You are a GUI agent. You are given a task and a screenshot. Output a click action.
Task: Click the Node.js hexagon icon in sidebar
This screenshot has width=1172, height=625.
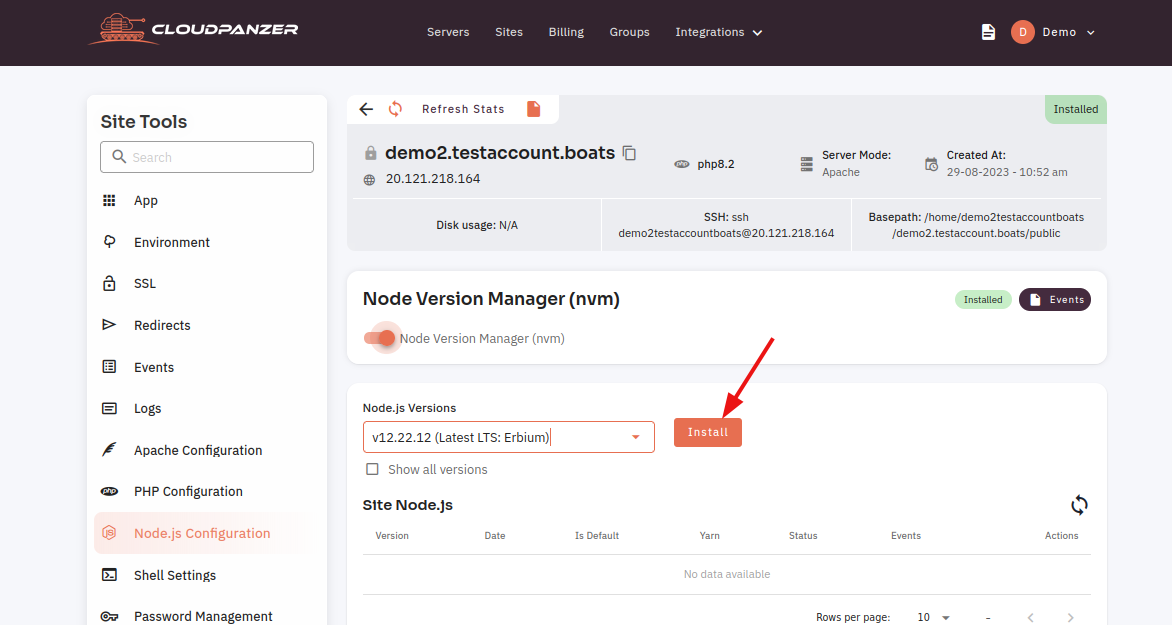pyautogui.click(x=109, y=533)
